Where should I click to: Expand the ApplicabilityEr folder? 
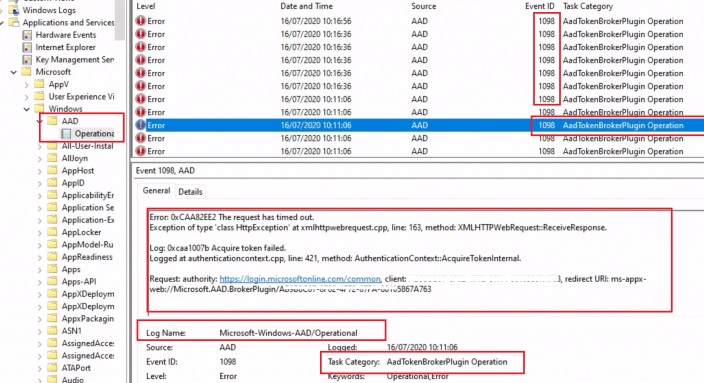[40, 195]
